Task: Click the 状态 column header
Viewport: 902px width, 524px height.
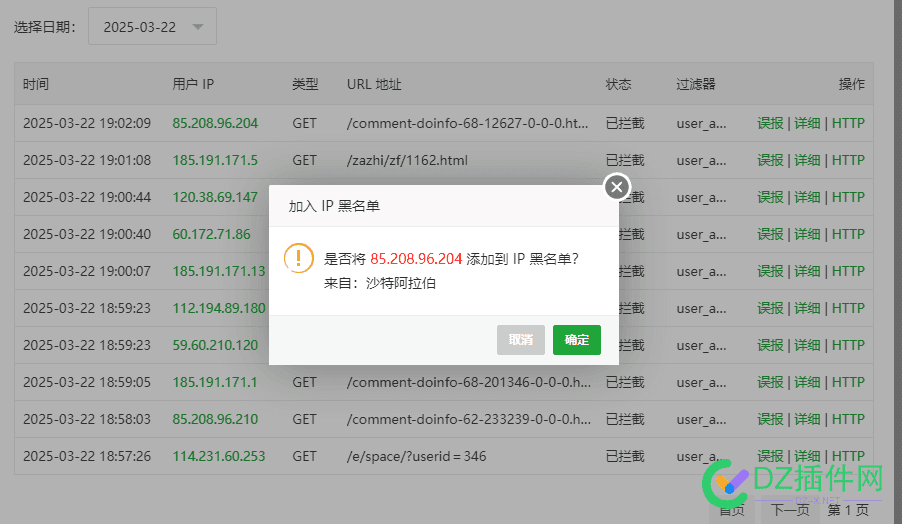Action: [x=618, y=84]
